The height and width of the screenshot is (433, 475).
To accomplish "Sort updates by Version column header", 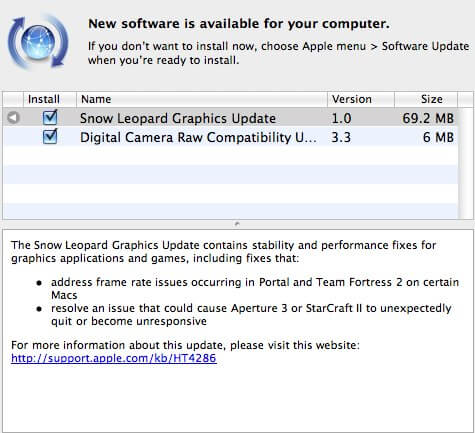I will pyautogui.click(x=361, y=99).
